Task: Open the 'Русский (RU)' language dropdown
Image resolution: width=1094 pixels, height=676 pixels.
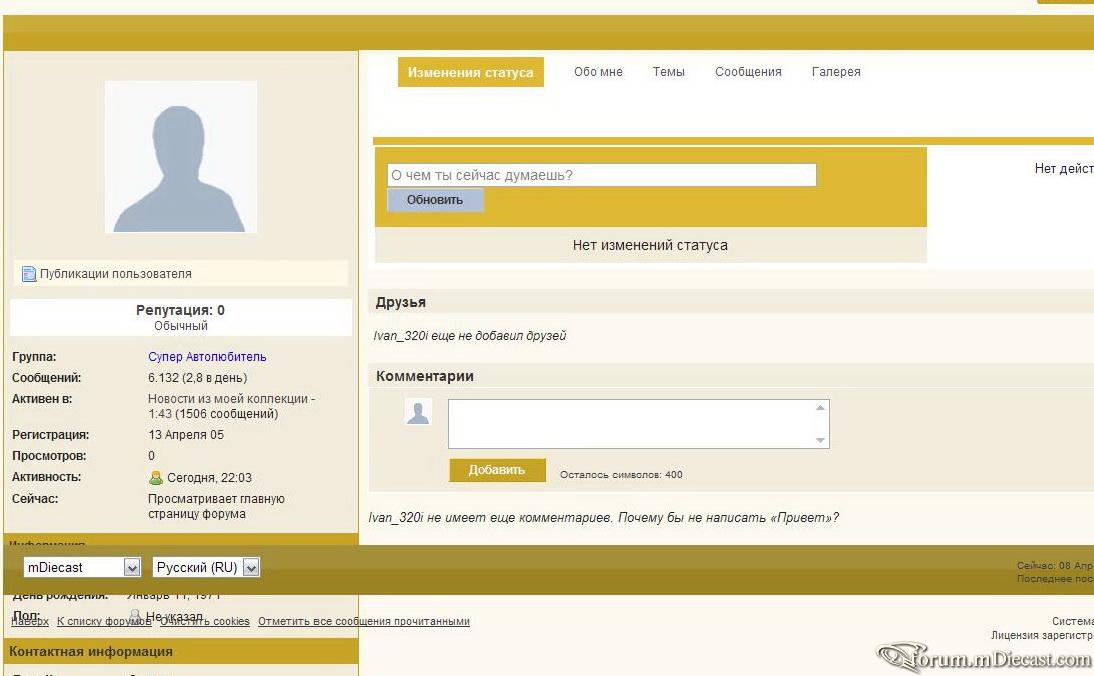Action: click(207, 567)
